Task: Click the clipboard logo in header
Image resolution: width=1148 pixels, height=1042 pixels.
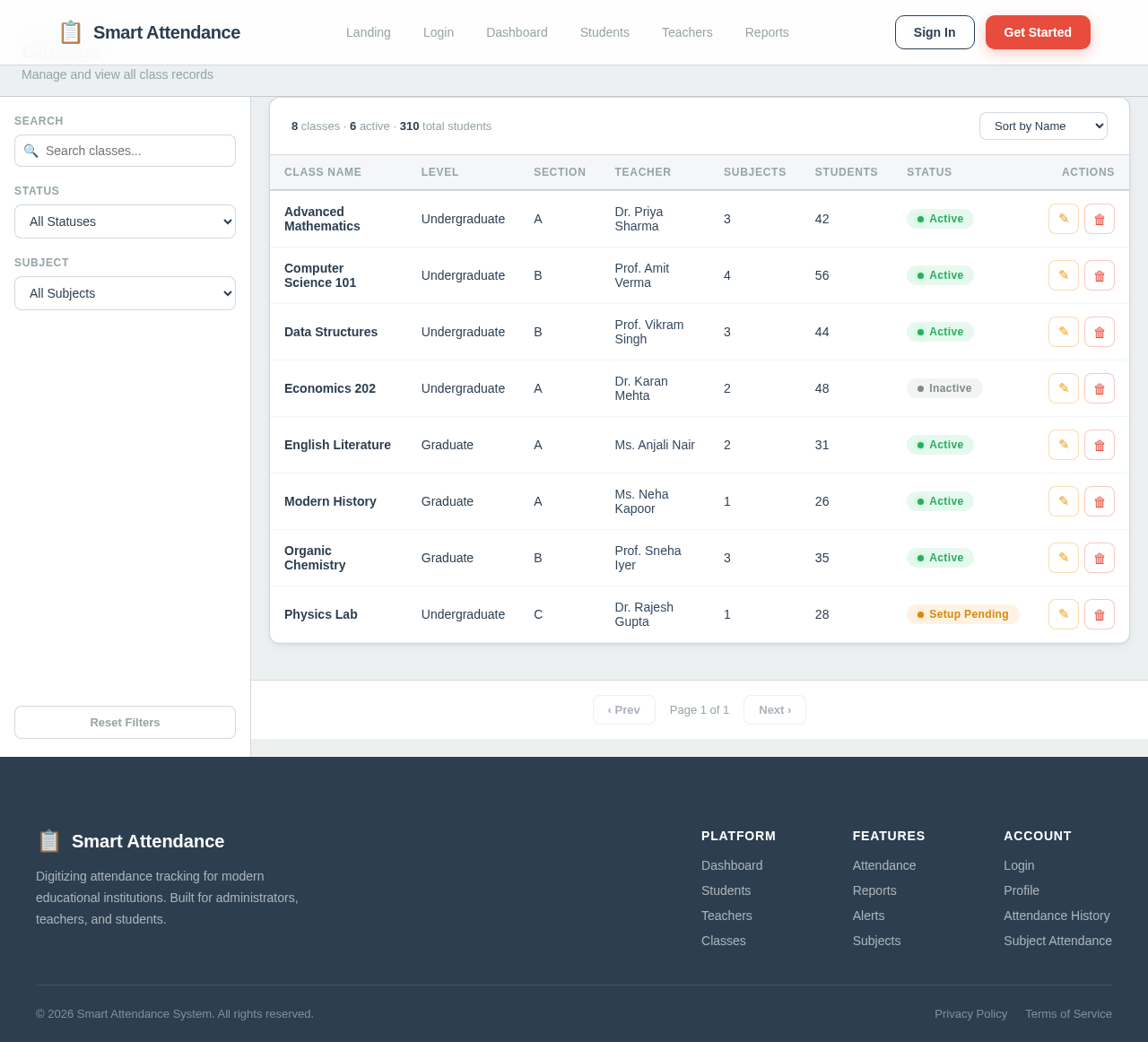Action: tap(70, 32)
